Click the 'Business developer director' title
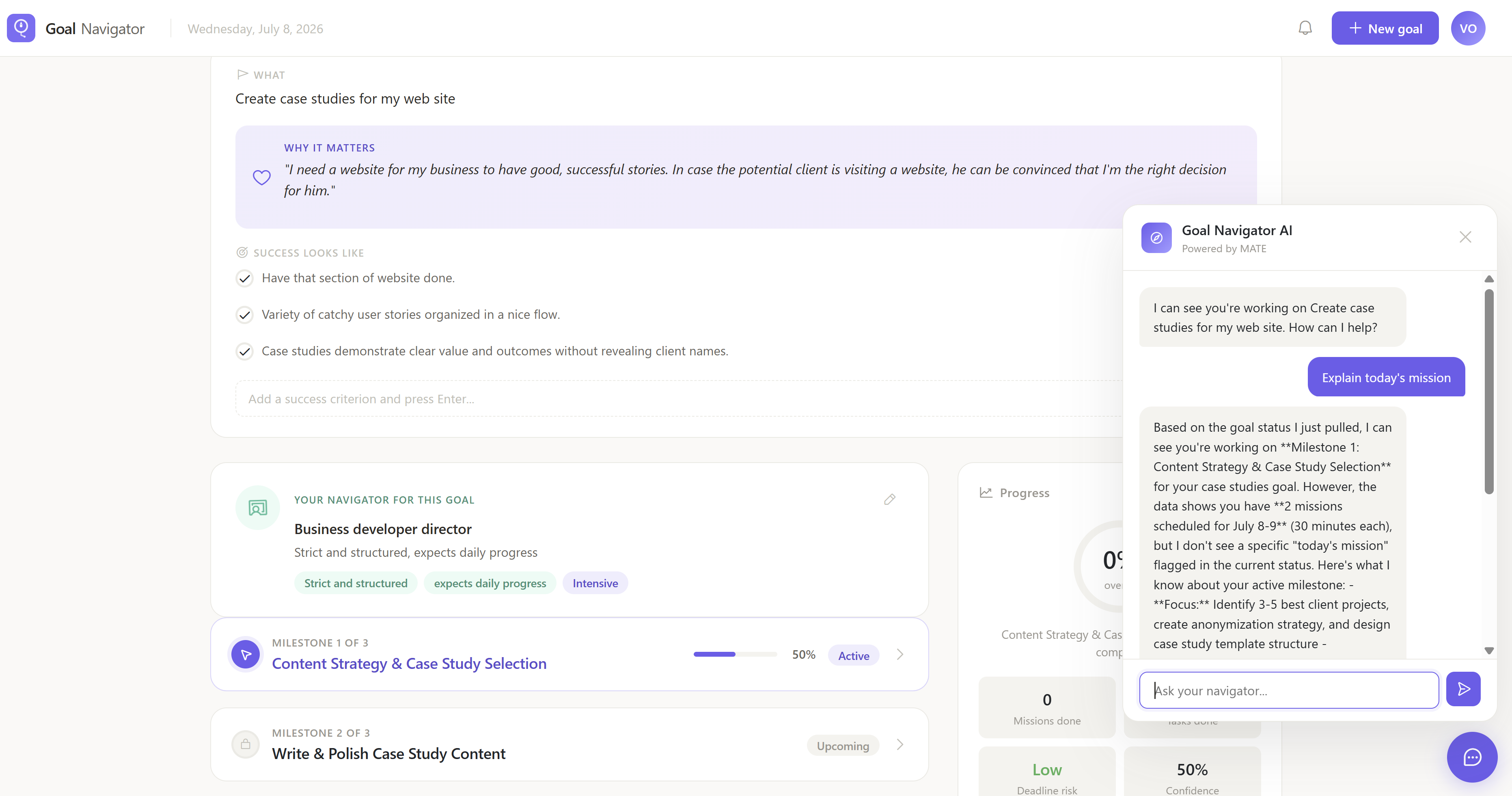The height and width of the screenshot is (796, 1512). point(383,529)
